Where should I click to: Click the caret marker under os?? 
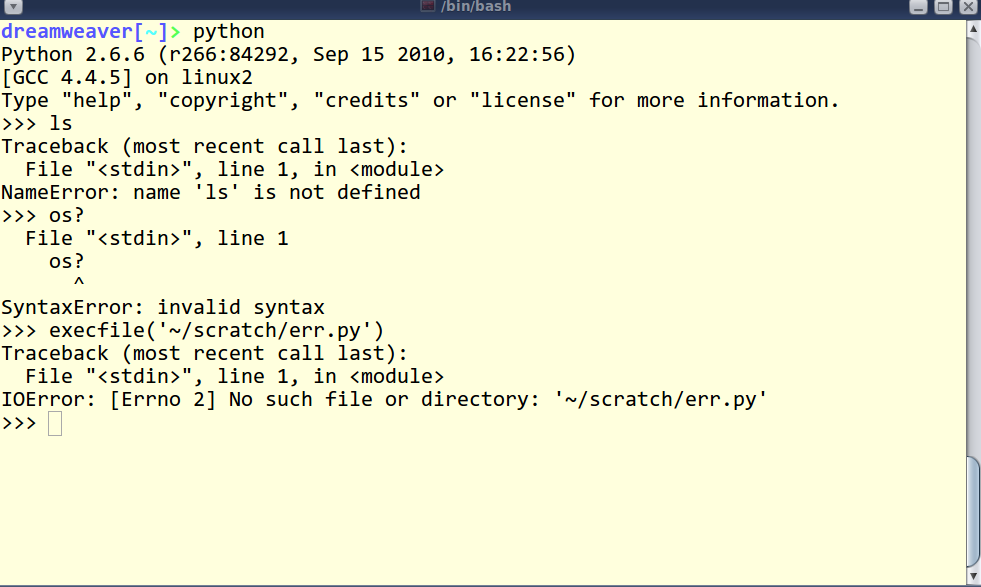(x=79, y=282)
